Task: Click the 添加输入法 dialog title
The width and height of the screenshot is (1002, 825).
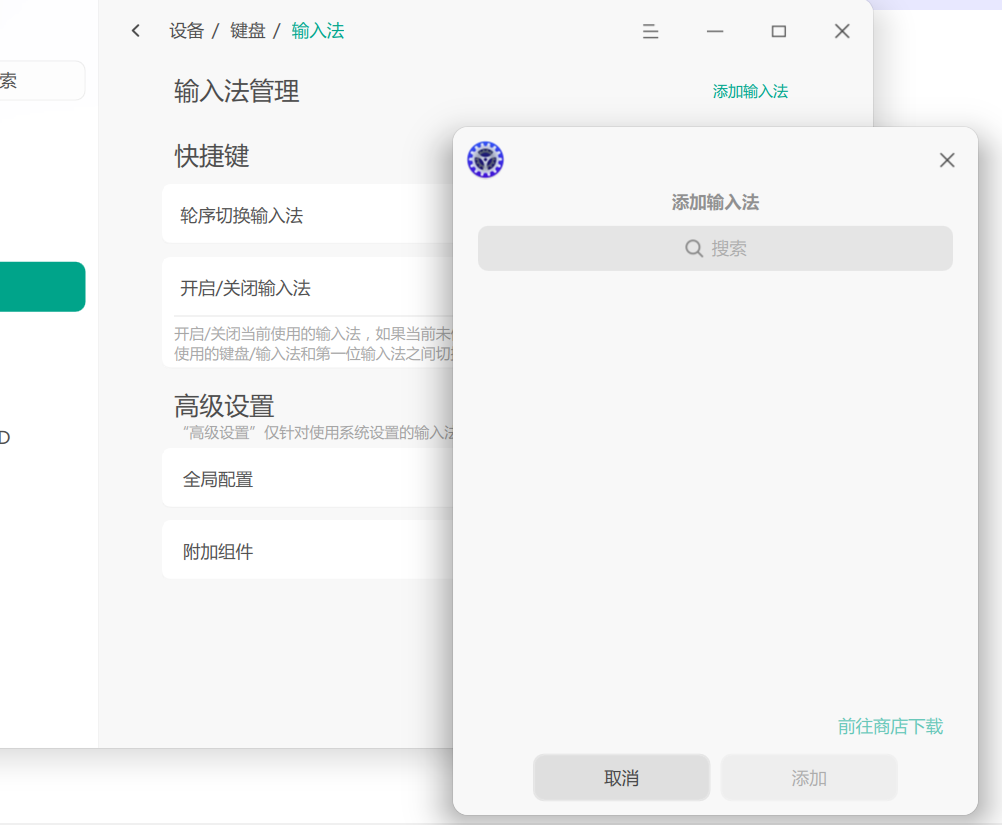Action: 715,203
